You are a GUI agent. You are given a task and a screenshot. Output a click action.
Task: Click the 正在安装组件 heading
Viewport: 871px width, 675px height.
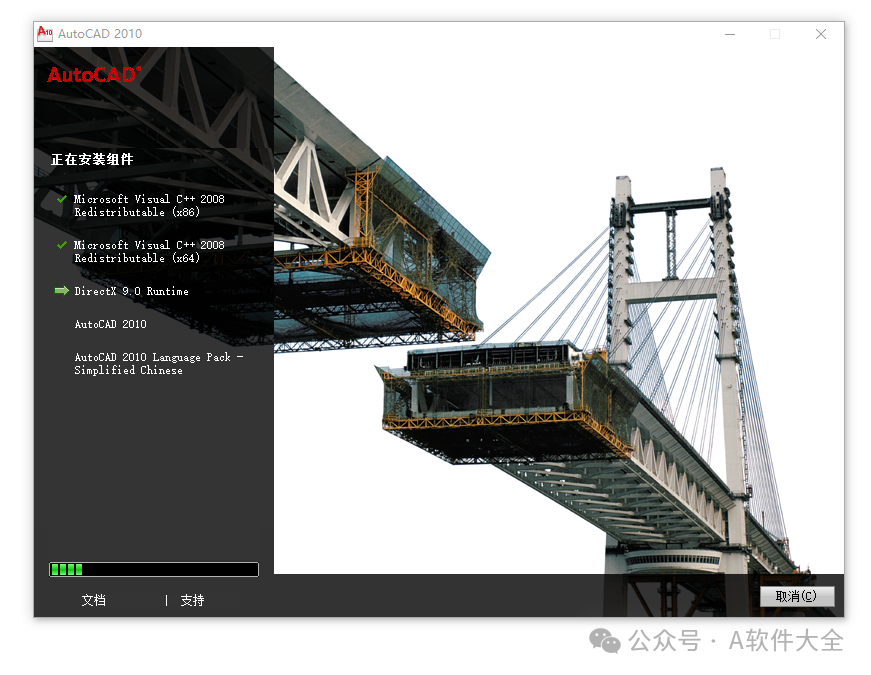click(92, 159)
